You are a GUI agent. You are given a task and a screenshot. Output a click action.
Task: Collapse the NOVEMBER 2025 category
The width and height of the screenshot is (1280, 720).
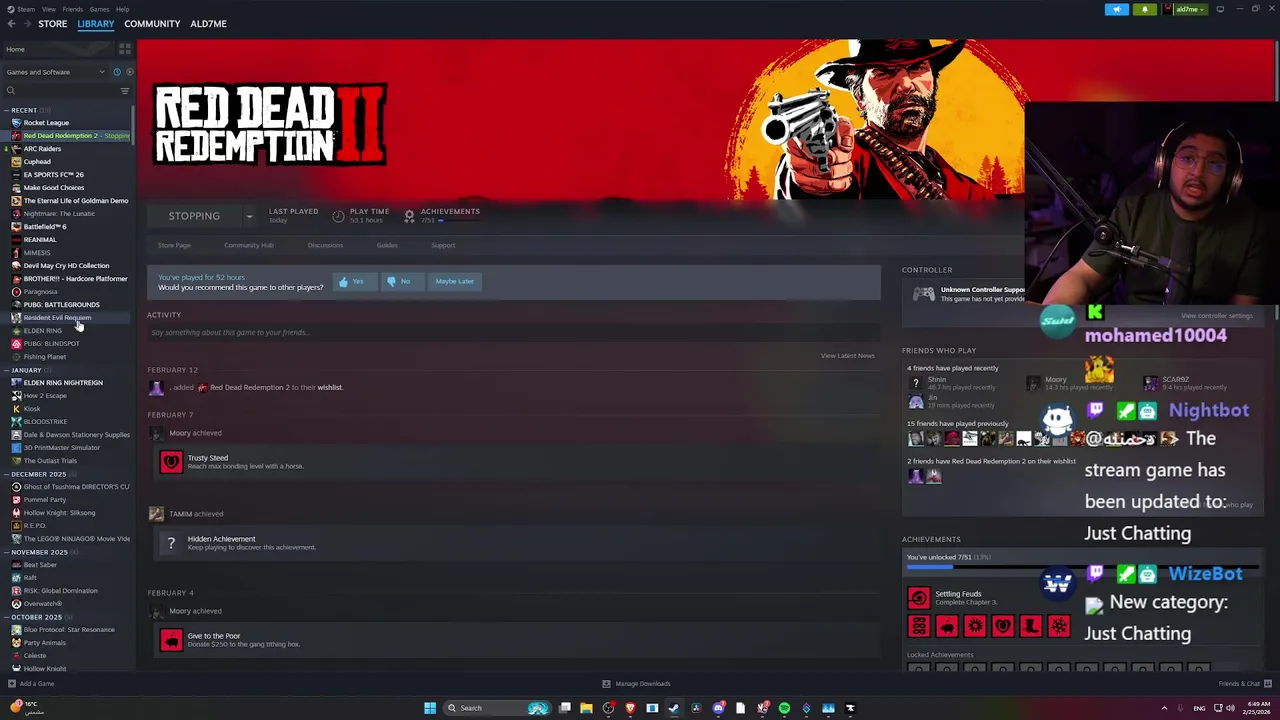coord(7,552)
